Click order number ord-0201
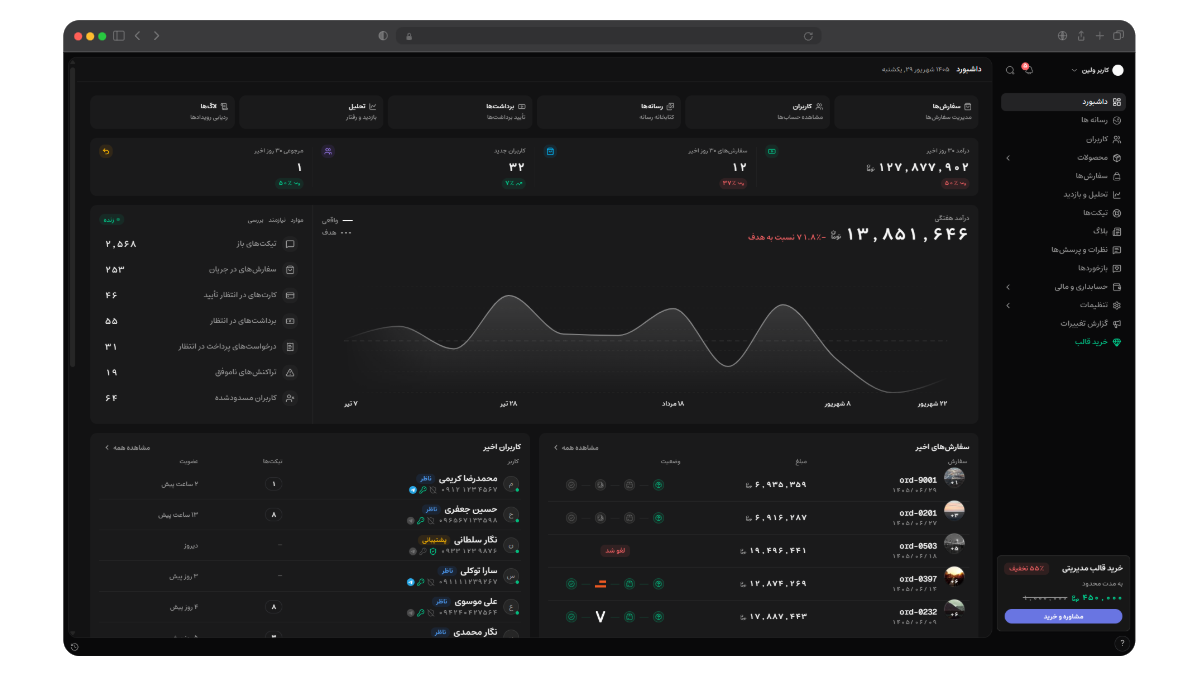This screenshot has height=675, width=1200. [x=918, y=513]
